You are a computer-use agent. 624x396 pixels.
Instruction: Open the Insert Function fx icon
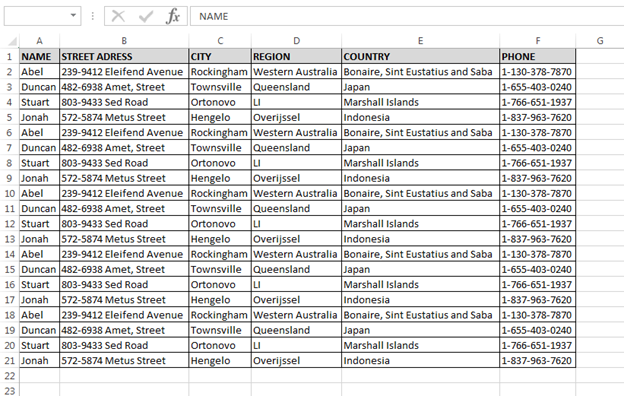(x=173, y=16)
